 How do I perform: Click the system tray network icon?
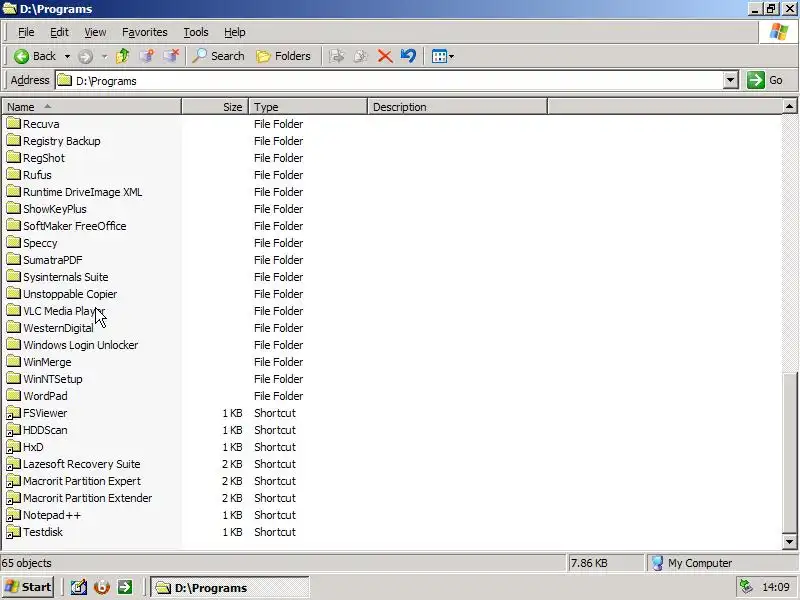tap(746, 587)
